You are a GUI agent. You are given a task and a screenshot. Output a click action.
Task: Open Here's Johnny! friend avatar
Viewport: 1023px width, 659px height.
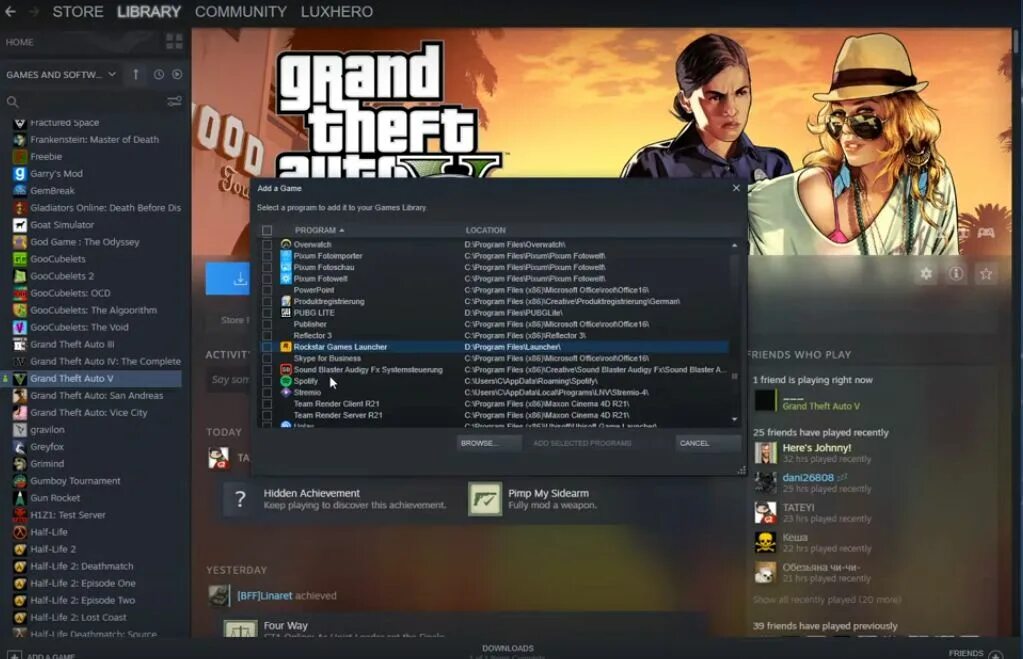[x=765, y=452]
